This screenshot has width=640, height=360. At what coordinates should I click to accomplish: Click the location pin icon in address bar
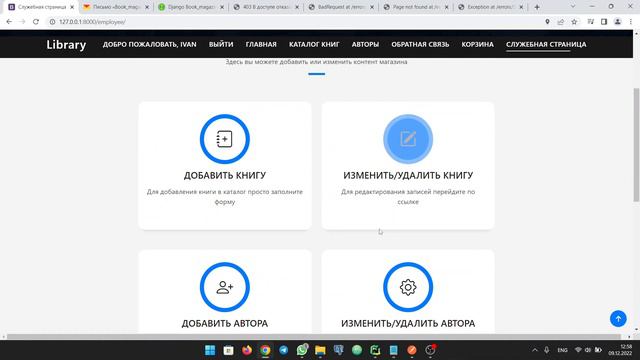(547, 22)
